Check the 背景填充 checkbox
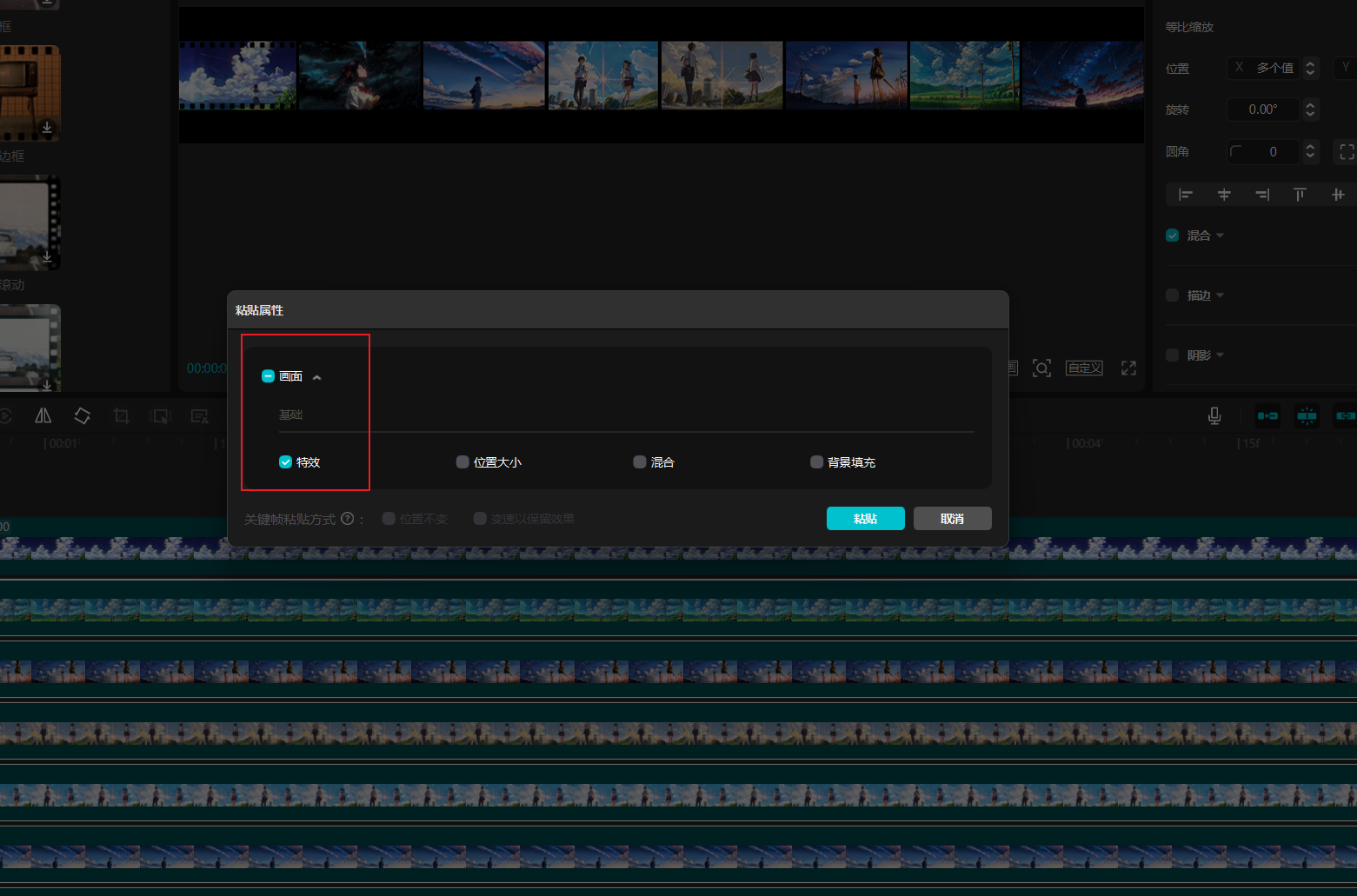 click(816, 462)
